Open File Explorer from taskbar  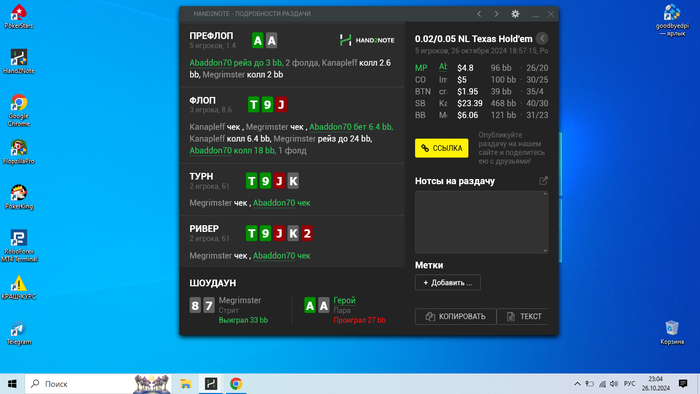[186, 384]
